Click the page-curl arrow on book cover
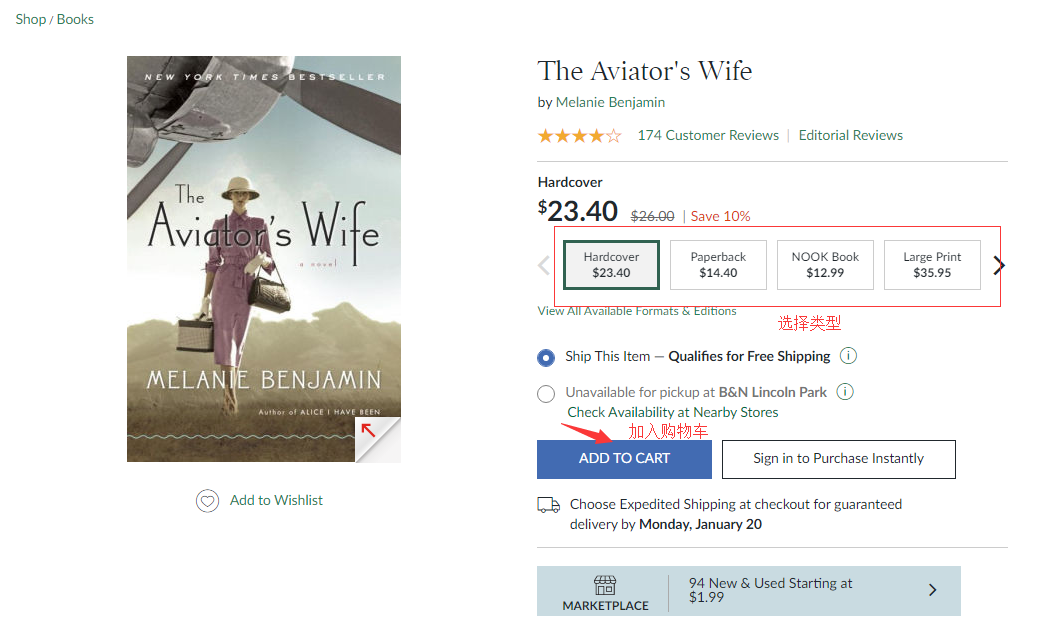The width and height of the screenshot is (1040, 639). click(x=369, y=431)
